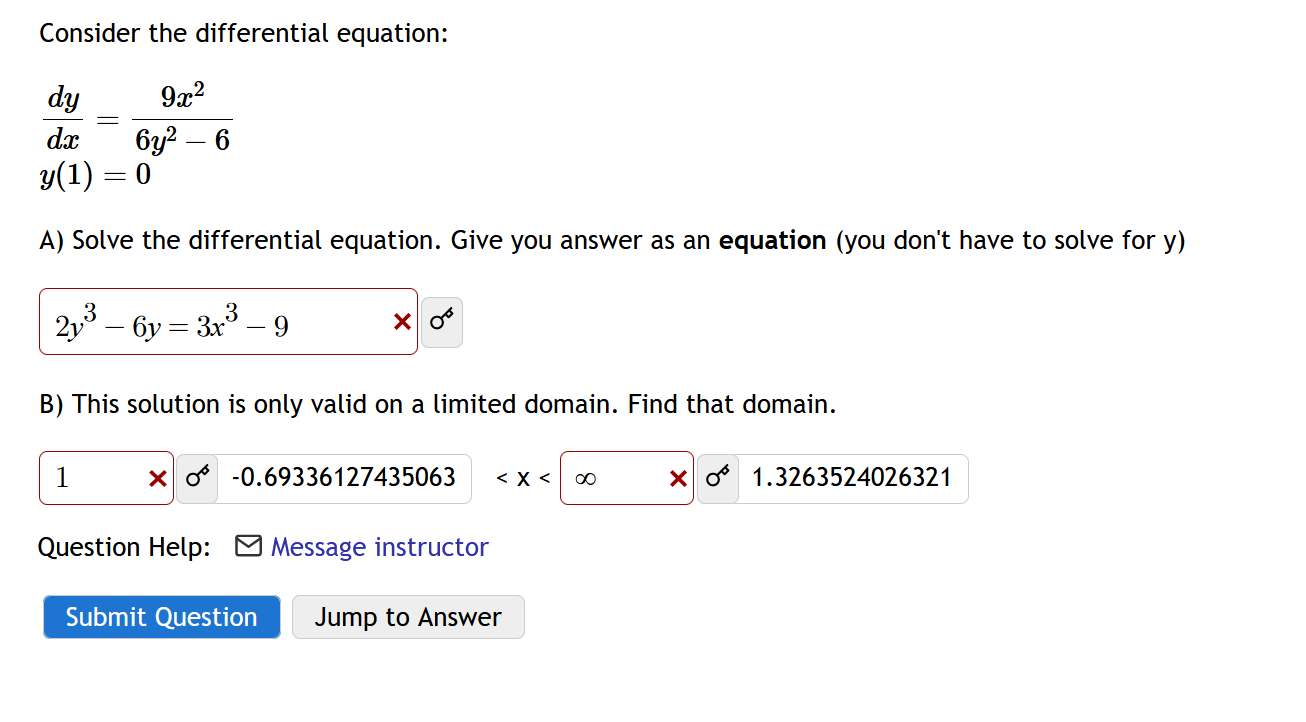The height and width of the screenshot is (722, 1306).
Task: Click the envelope icon next to Message instructor
Action: tap(248, 546)
